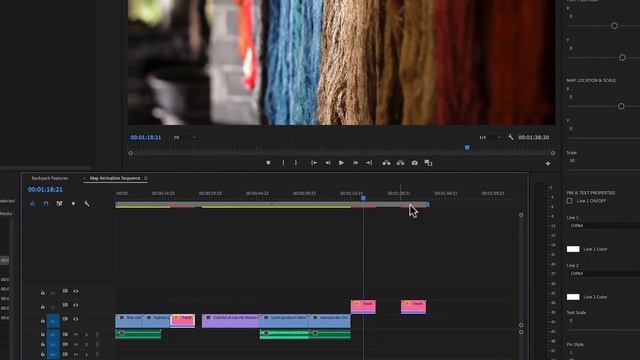Click the second slider handle in the right panel

tap(622, 58)
